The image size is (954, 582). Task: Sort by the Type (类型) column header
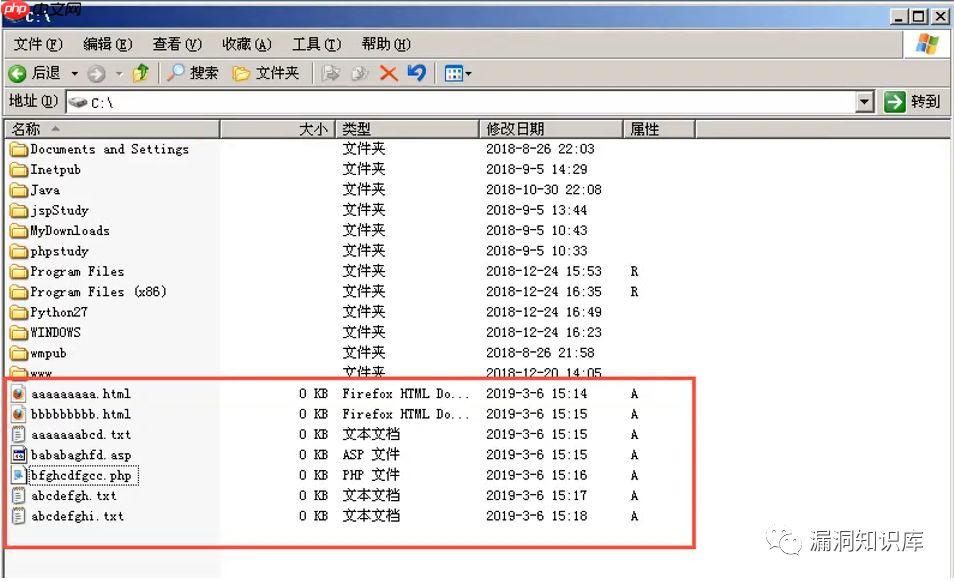point(407,129)
